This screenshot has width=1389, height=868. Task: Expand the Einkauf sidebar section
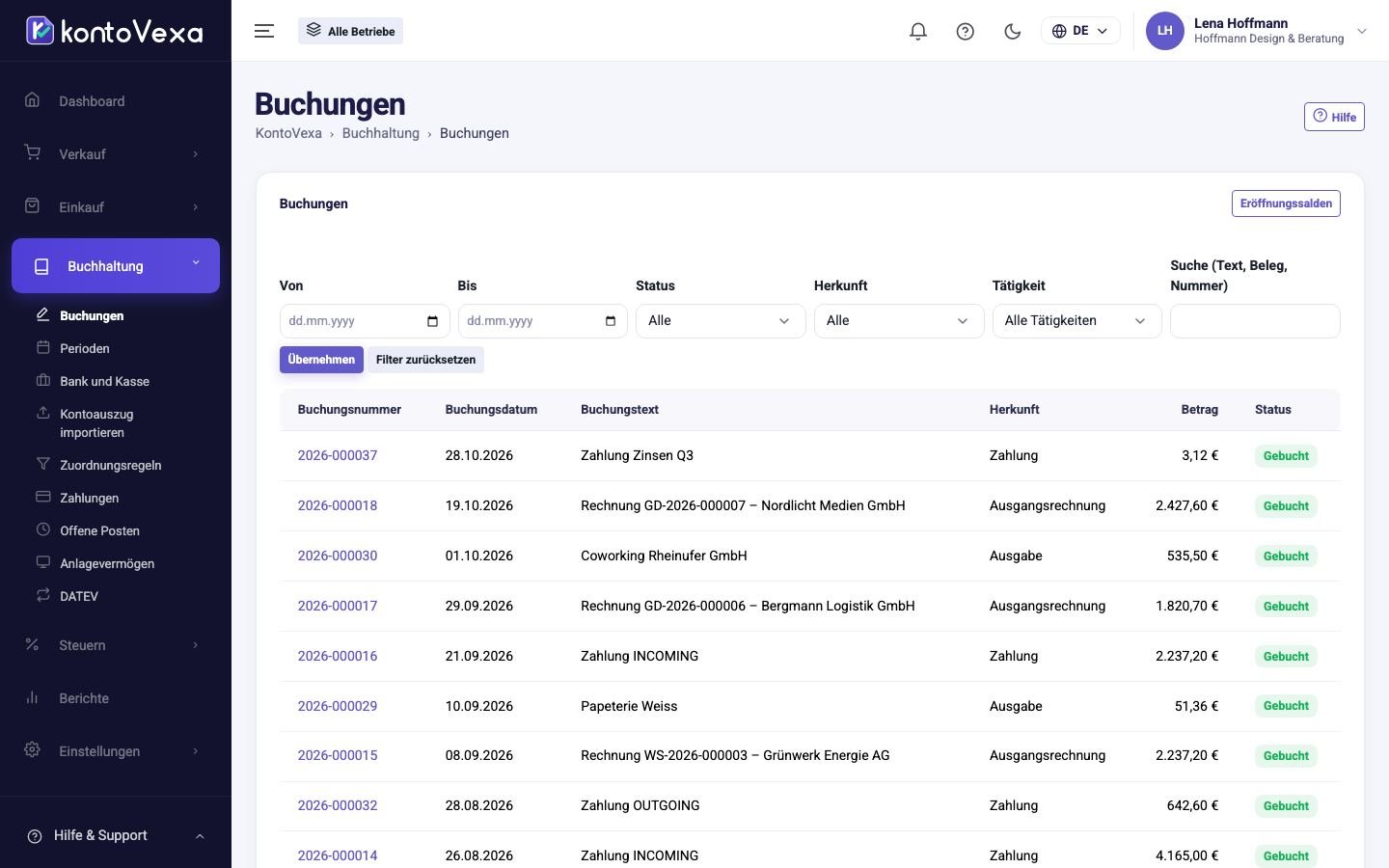[x=116, y=207]
